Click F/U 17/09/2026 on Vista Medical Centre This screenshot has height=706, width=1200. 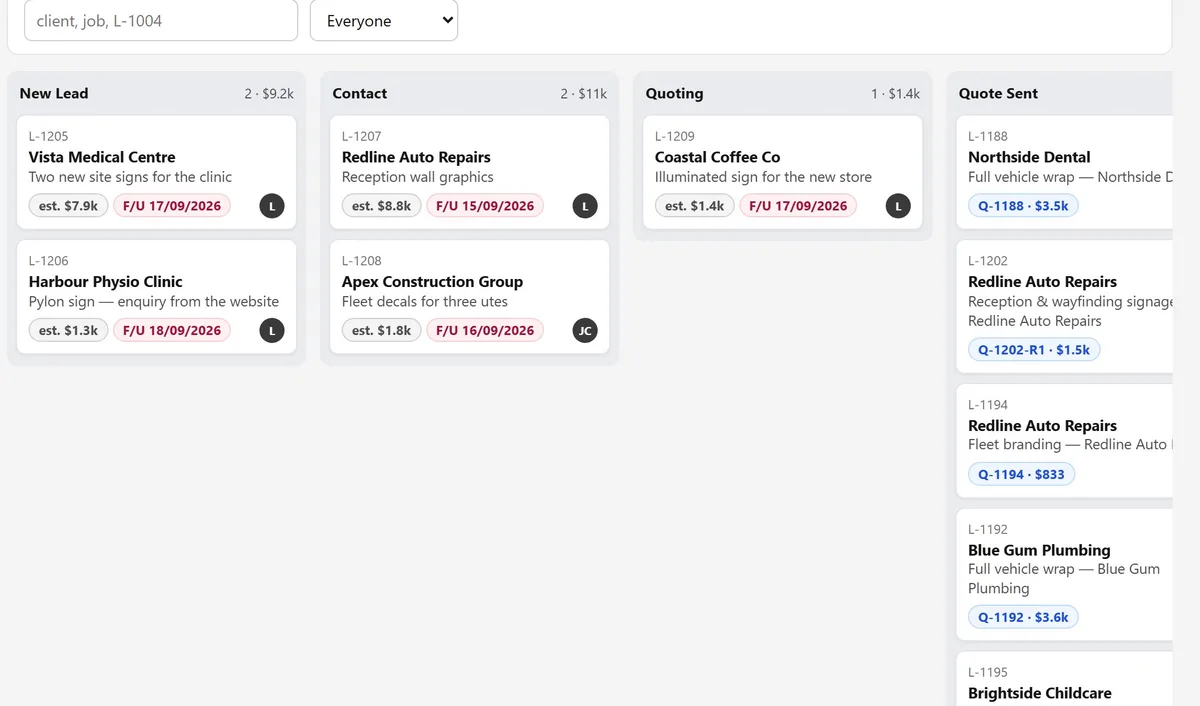tap(172, 206)
